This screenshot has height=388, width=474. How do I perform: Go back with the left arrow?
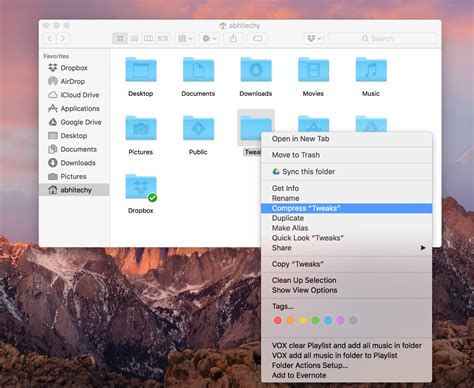(50, 39)
